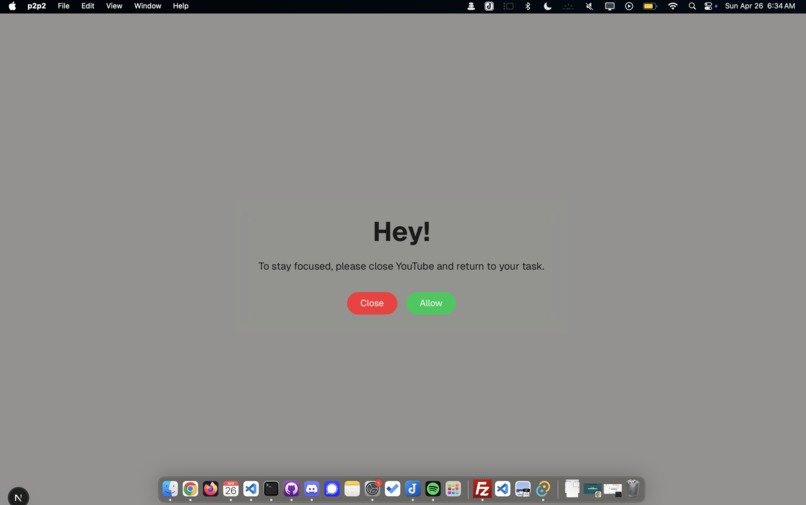Open Spotify from the dock

[433, 489]
